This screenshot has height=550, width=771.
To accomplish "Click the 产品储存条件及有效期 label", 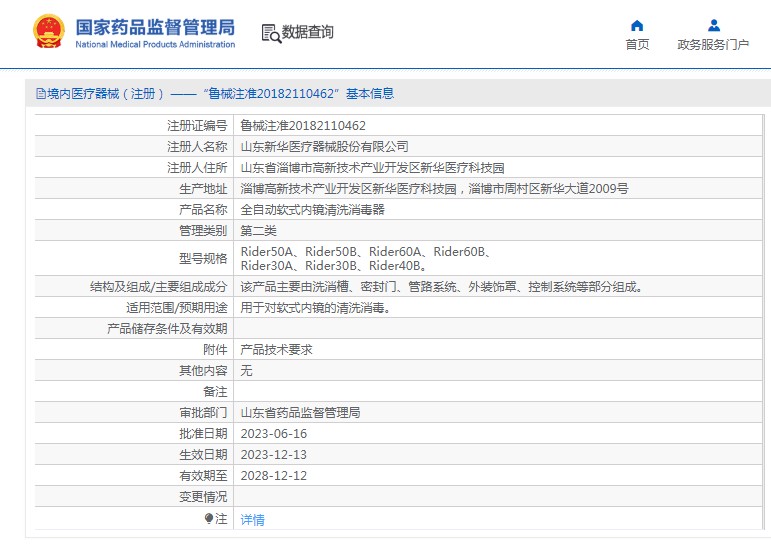I will 167,328.
